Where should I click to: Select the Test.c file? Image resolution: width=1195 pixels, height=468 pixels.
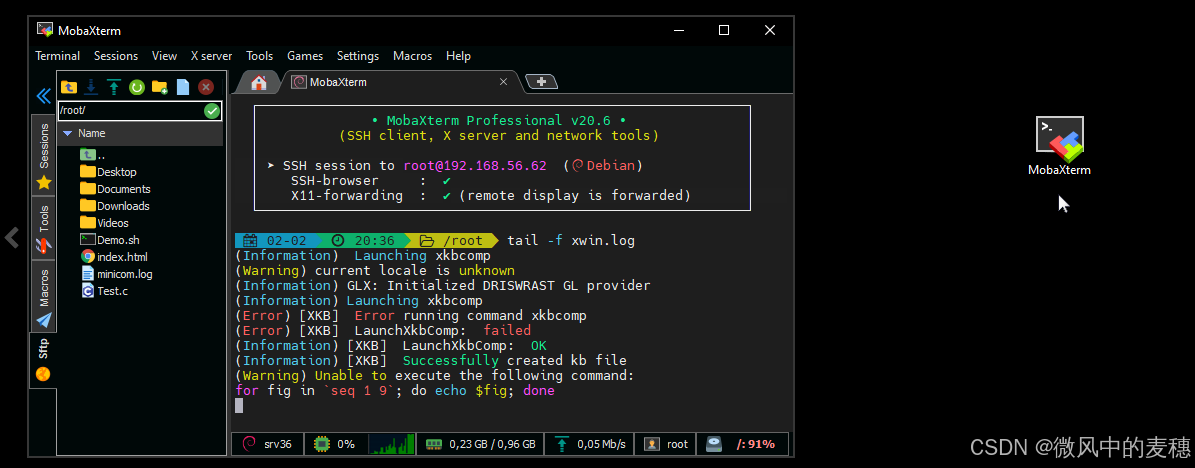[104, 290]
